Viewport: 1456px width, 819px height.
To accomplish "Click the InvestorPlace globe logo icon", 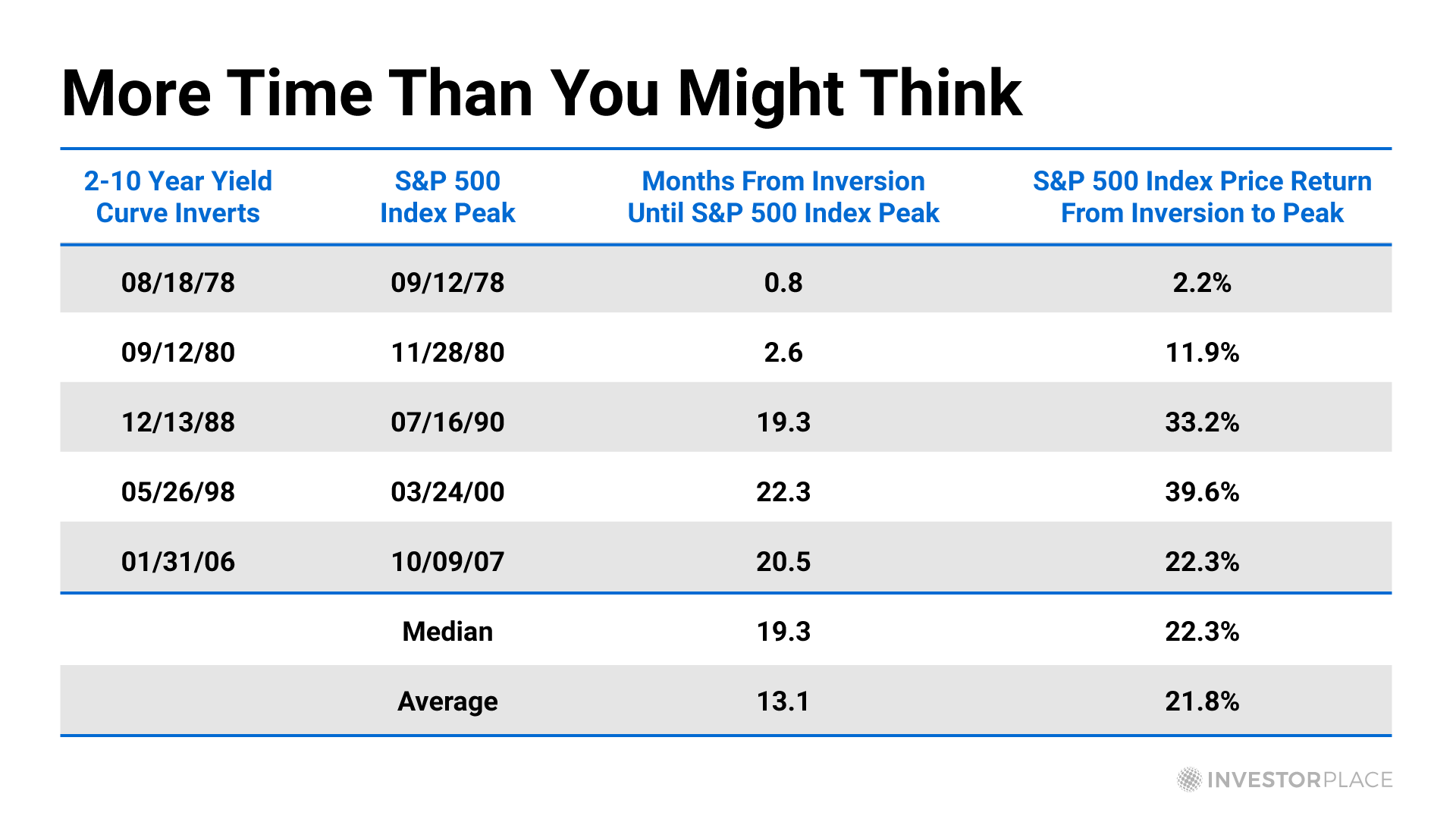I will tap(1189, 780).
